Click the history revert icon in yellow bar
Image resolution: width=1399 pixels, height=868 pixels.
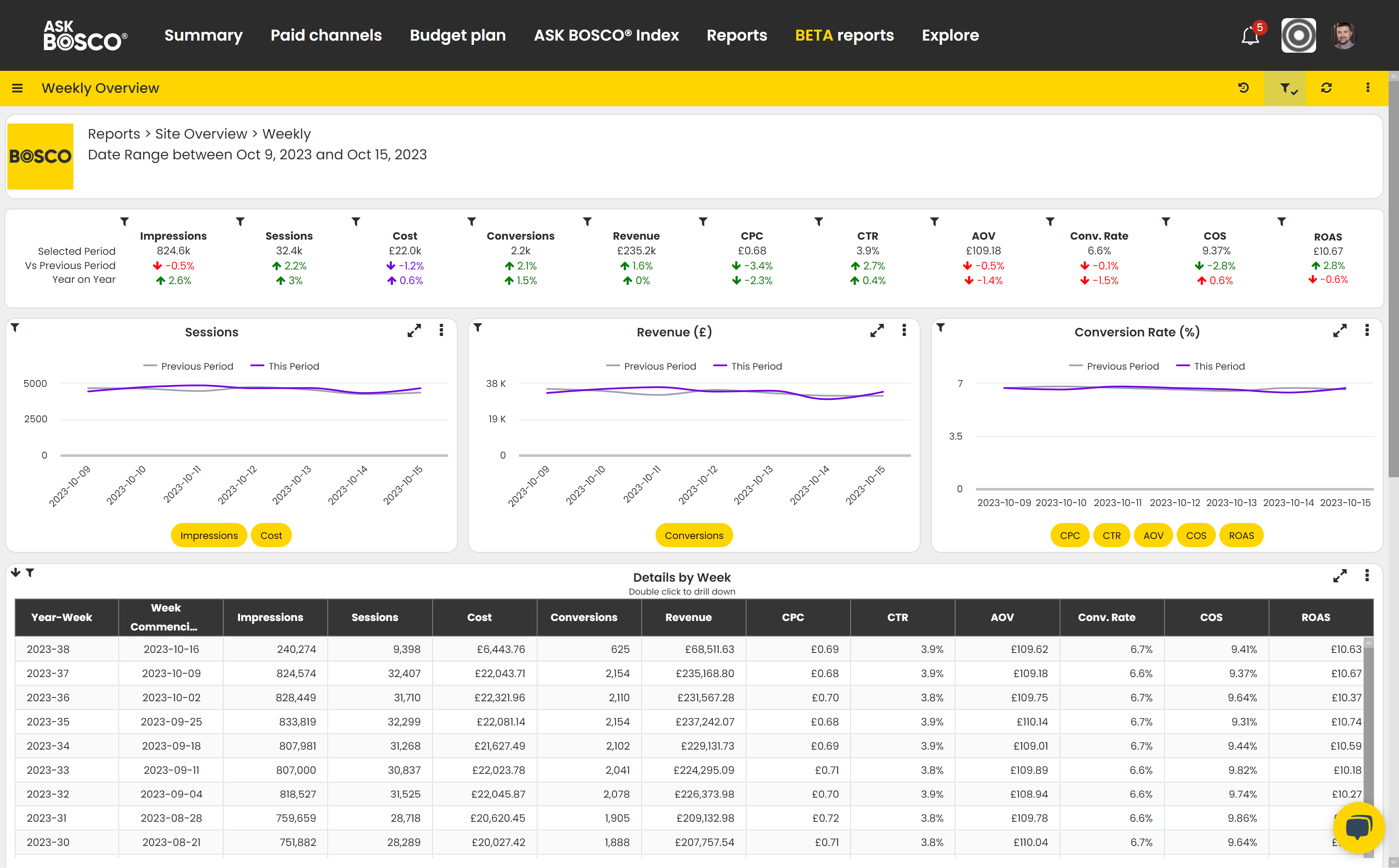[1244, 88]
